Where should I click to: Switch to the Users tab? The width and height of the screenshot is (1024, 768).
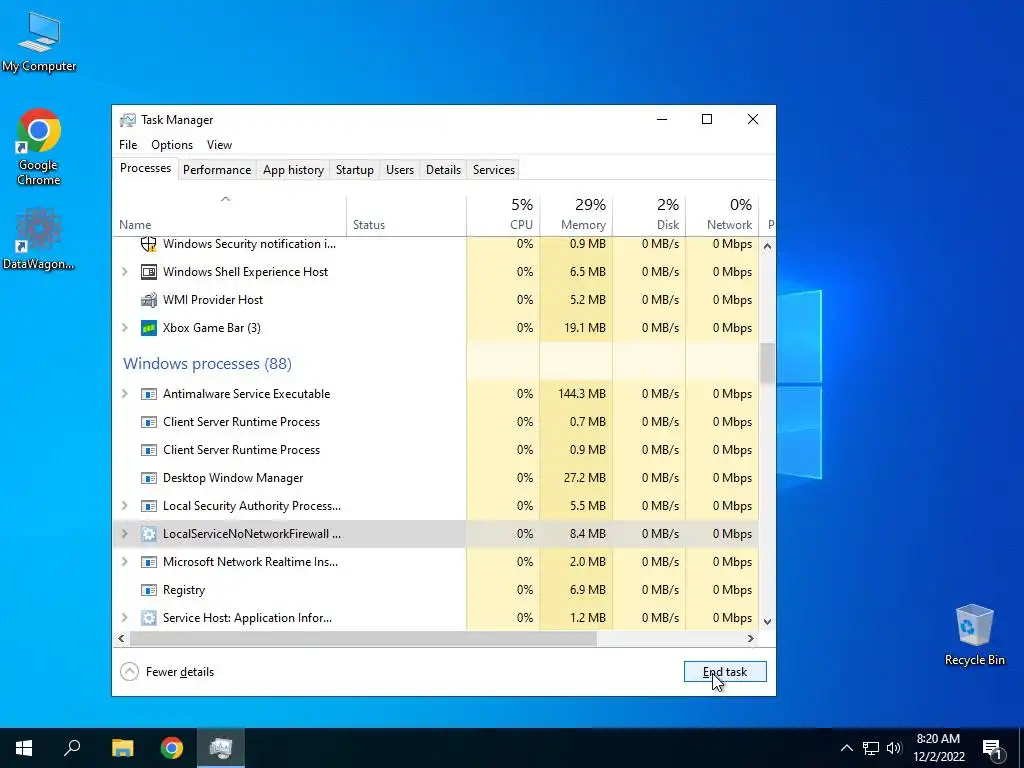(400, 170)
